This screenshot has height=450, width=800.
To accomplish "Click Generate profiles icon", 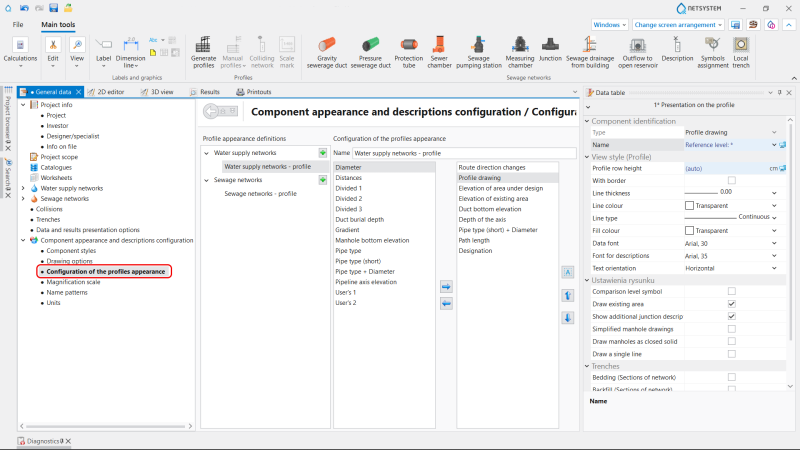I will (203, 52).
